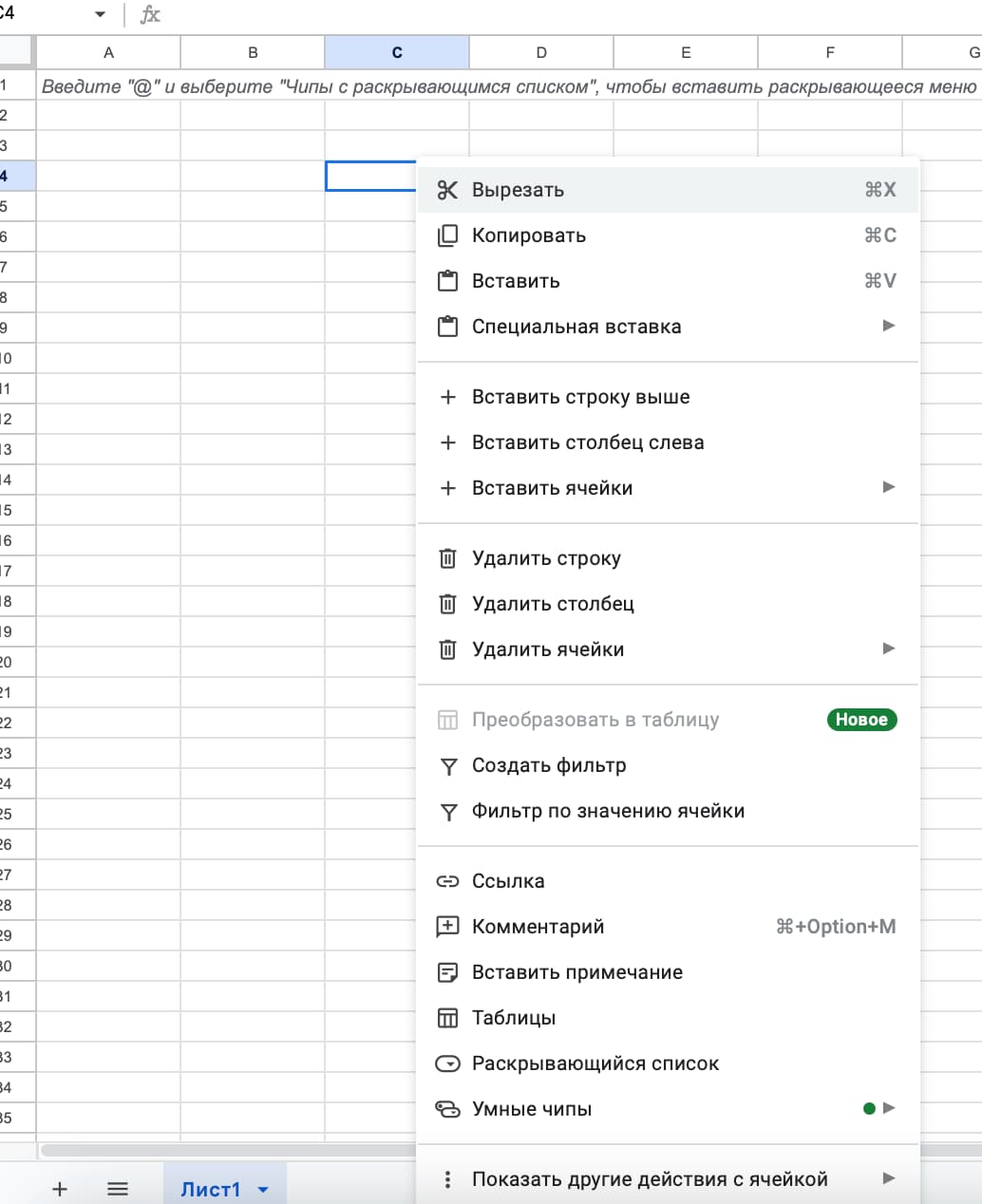Click the note icon for Вставить примечание
This screenshot has width=982, height=1204.
tap(447, 972)
